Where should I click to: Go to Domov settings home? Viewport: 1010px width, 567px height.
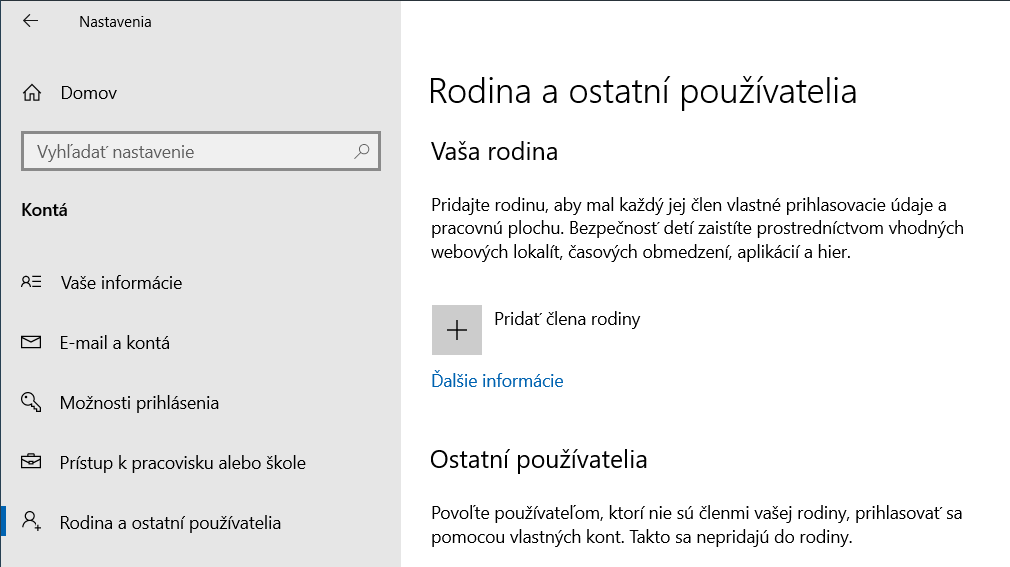89,93
